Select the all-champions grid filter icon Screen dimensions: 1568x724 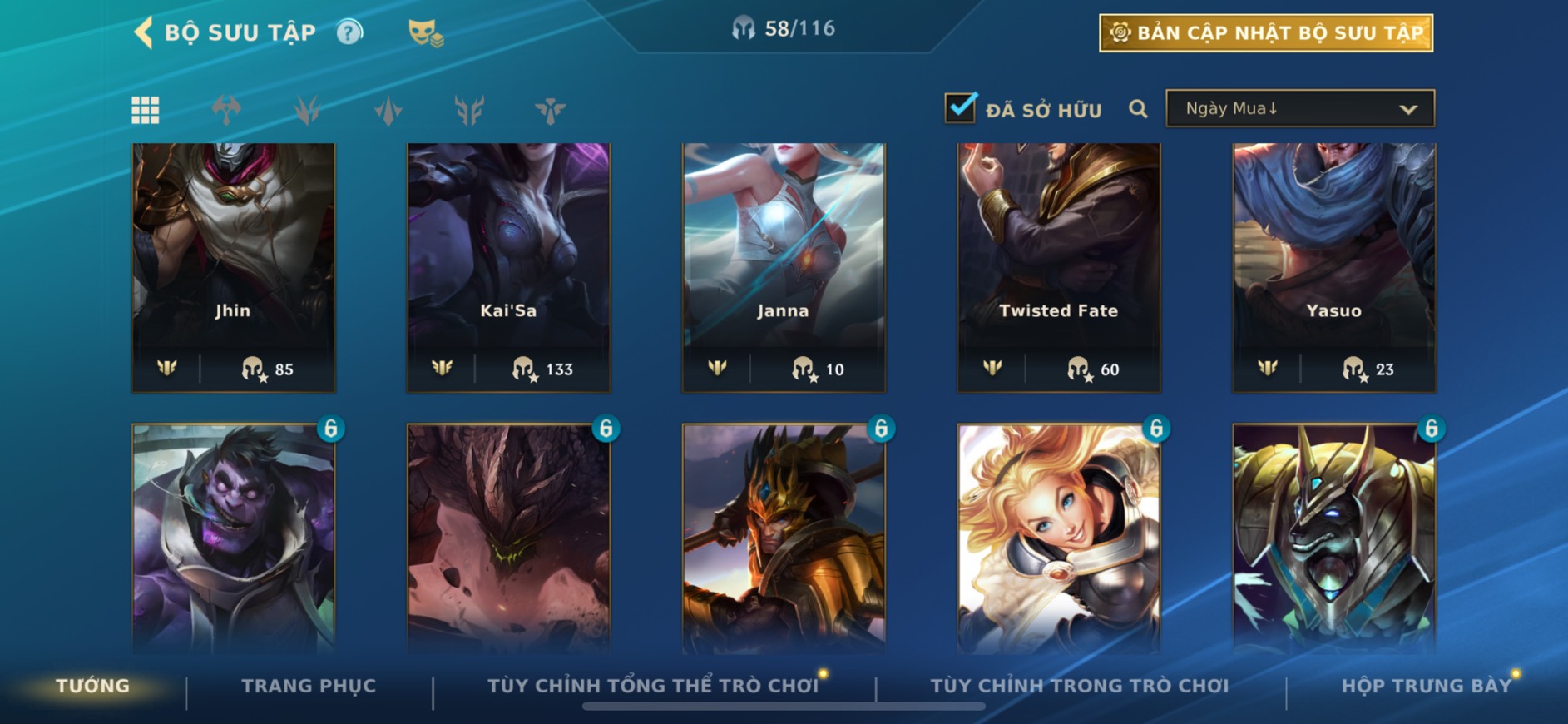tap(146, 110)
